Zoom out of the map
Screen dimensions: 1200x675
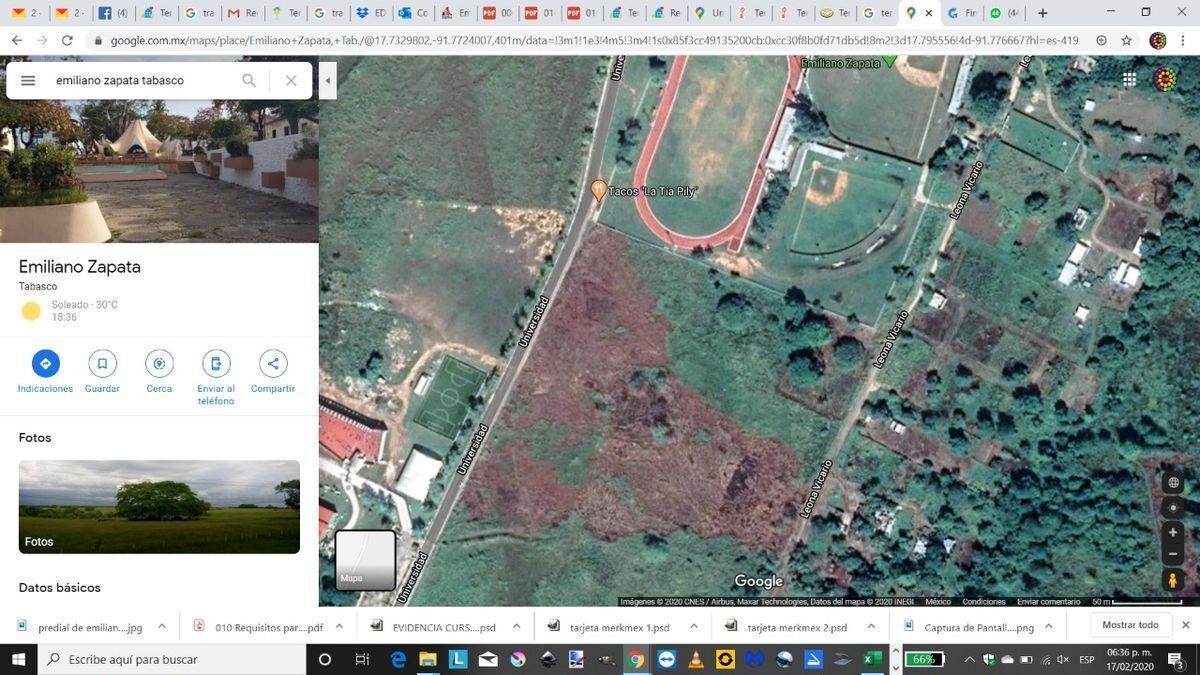[1173, 554]
